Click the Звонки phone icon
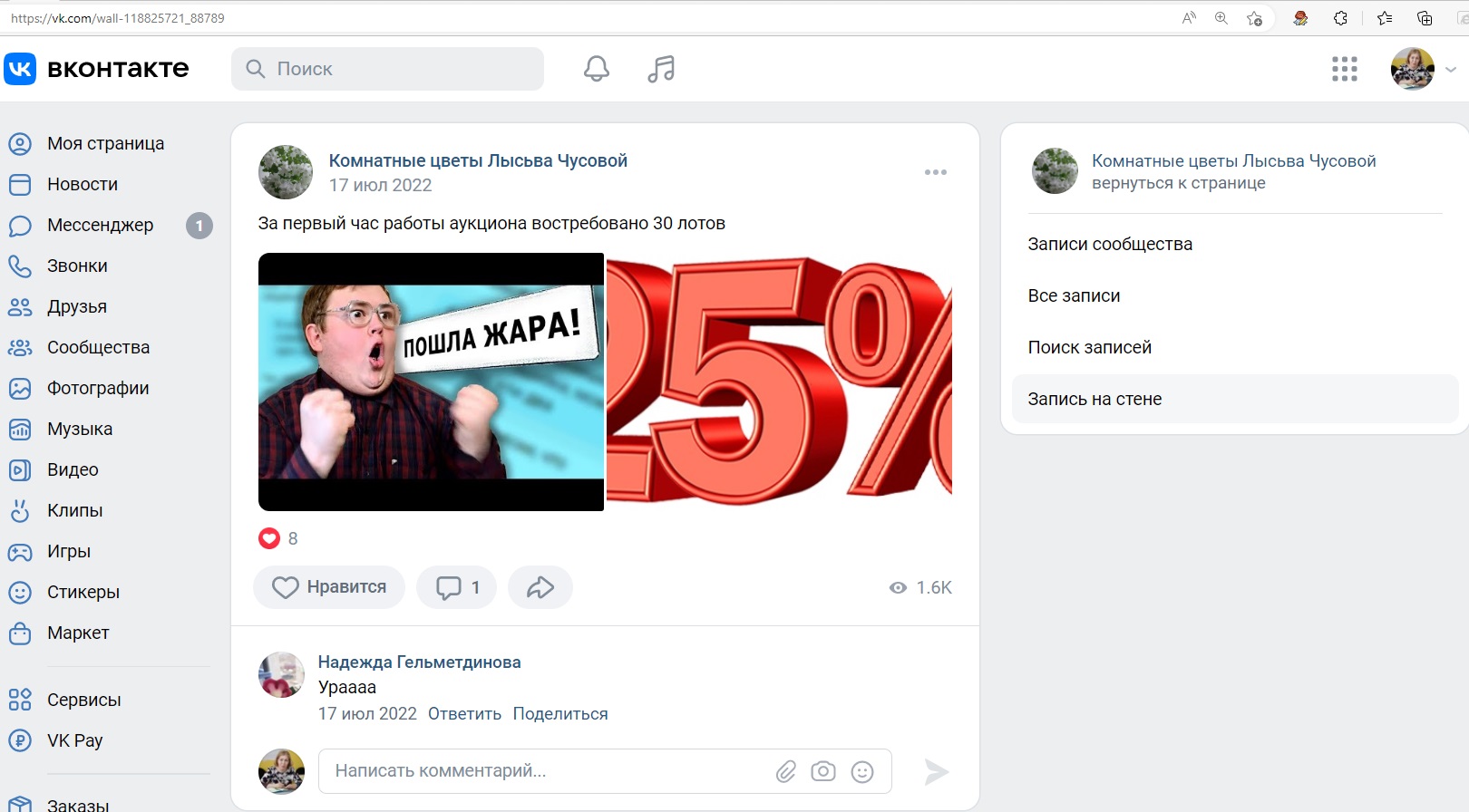 click(x=20, y=266)
